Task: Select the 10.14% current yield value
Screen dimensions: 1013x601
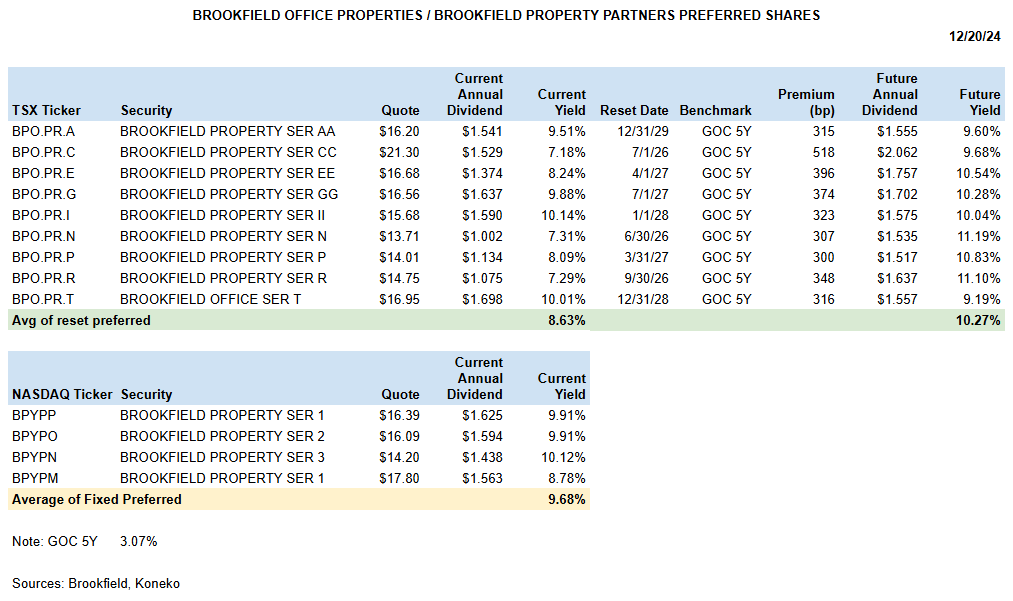Action: [x=563, y=215]
